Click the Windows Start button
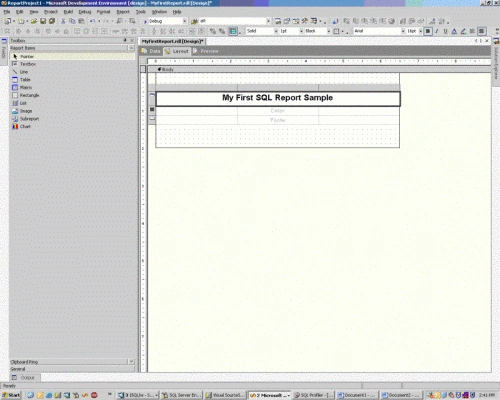500x400 pixels. [11, 395]
